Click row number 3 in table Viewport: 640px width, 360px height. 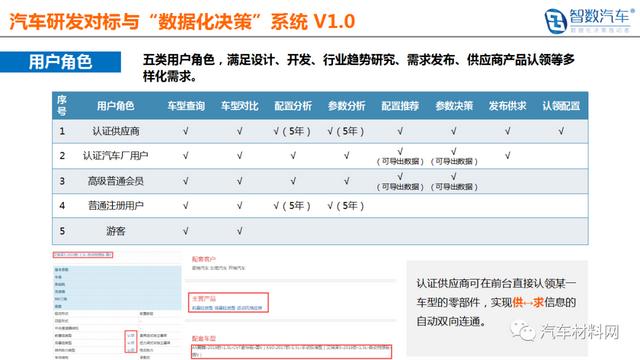pyautogui.click(x=62, y=181)
